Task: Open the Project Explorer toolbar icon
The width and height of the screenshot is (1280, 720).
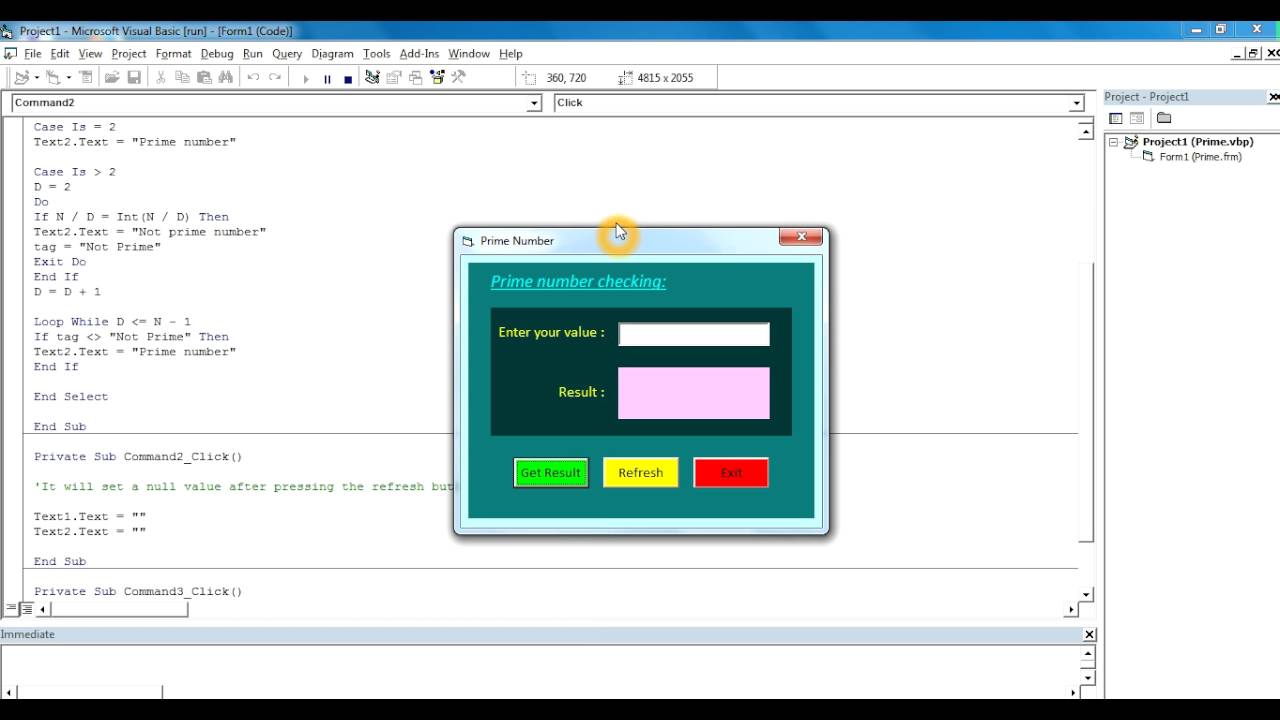Action: [372, 77]
